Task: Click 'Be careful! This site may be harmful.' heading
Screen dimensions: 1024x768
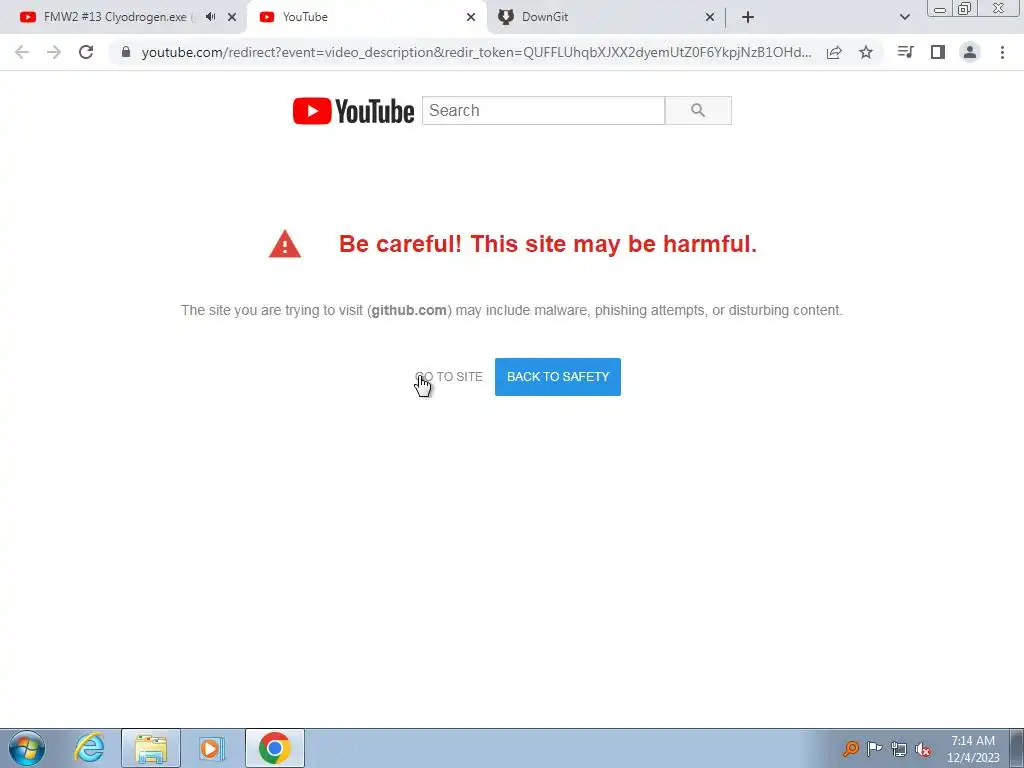Action: [548, 244]
